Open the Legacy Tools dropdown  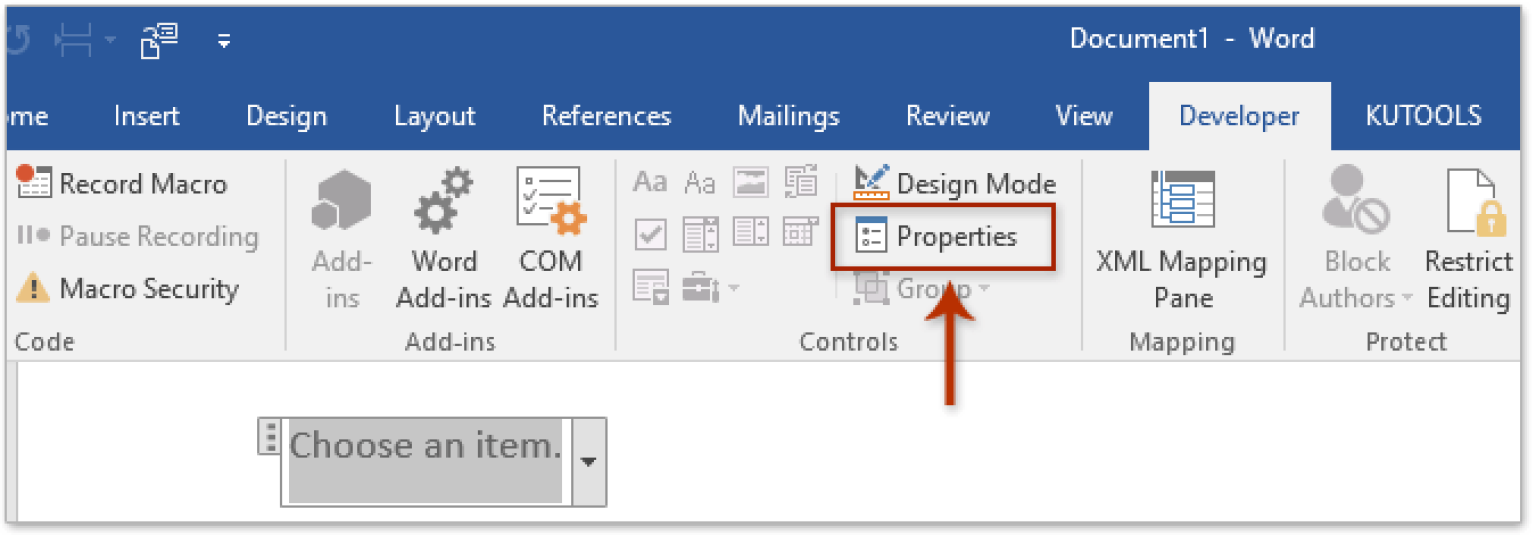click(711, 289)
